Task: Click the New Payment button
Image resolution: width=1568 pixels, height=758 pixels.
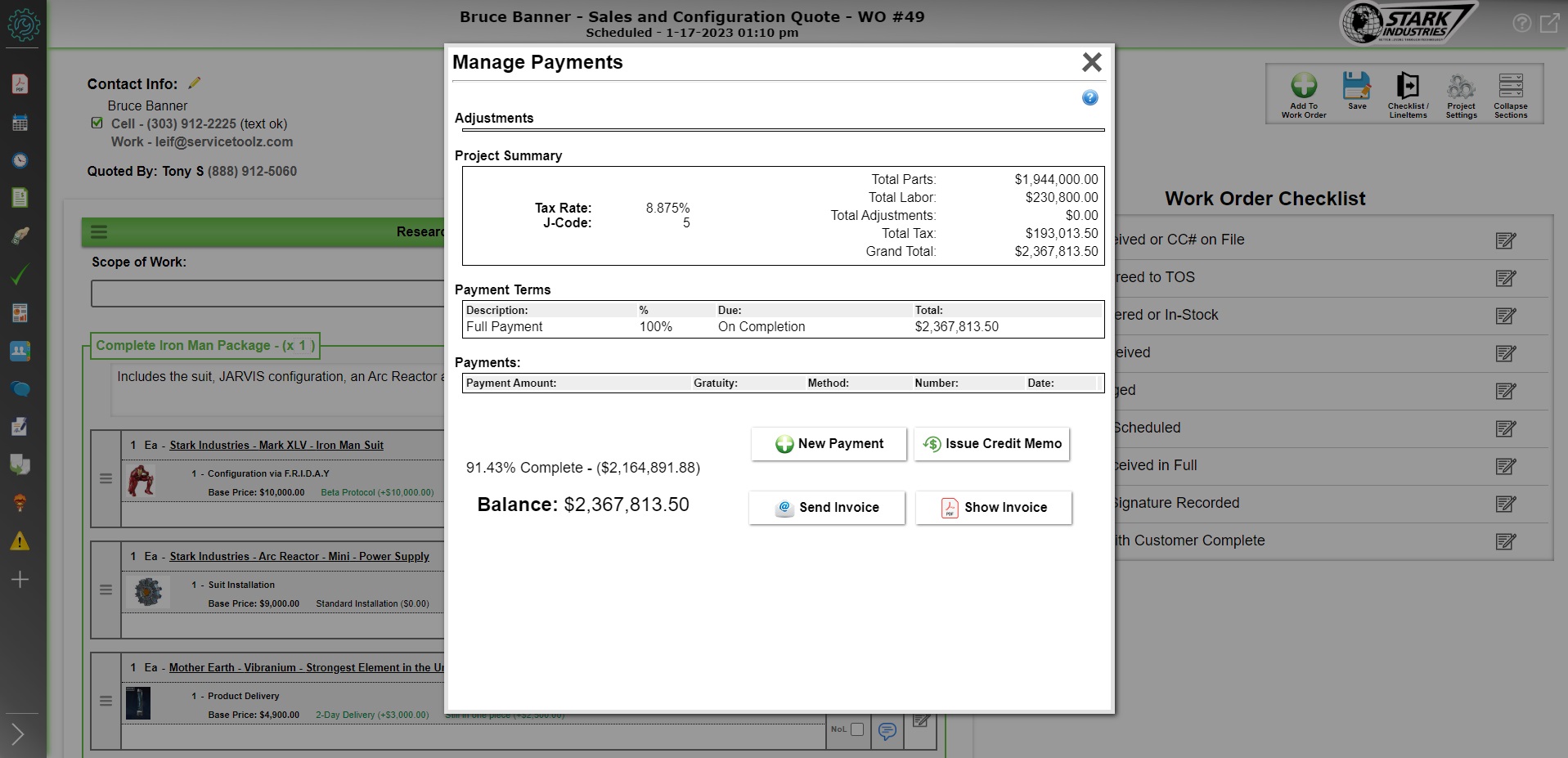Action: [828, 443]
